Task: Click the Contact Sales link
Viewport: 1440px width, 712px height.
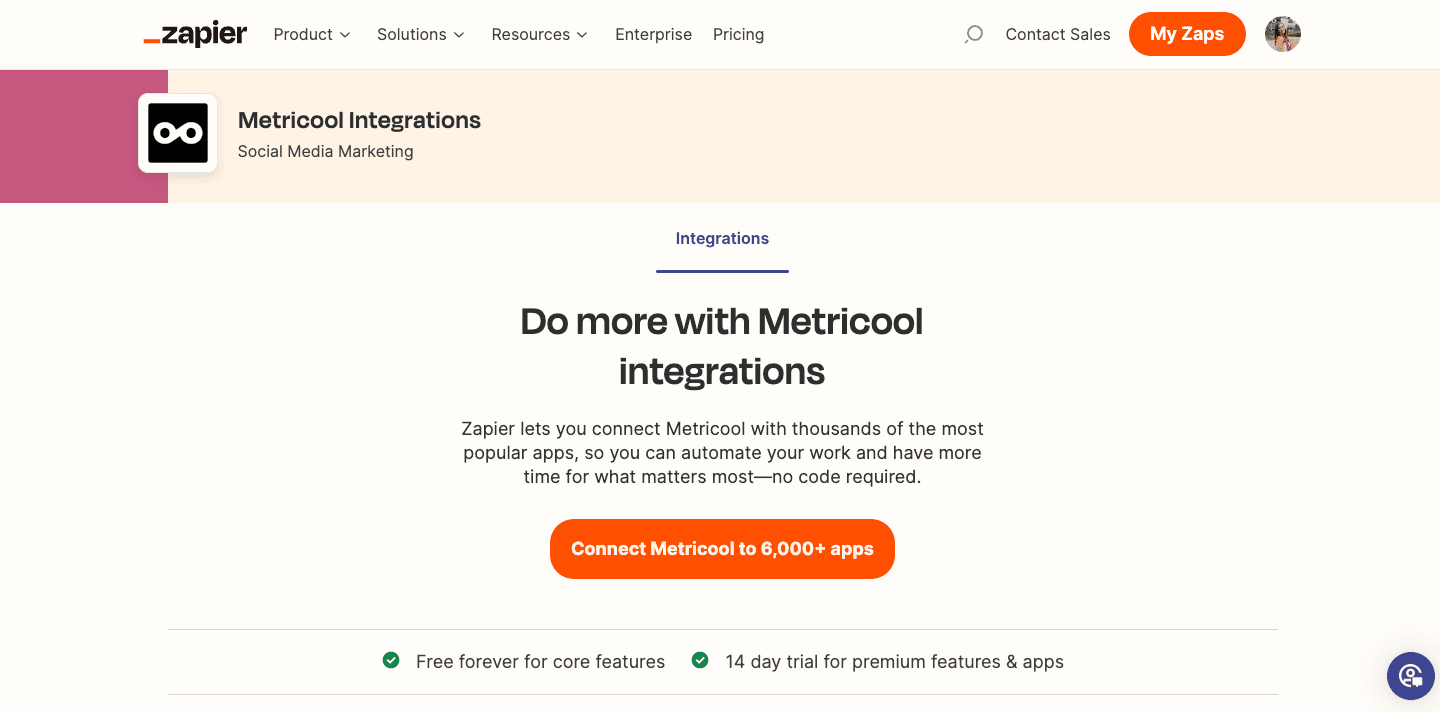Action: click(x=1057, y=33)
